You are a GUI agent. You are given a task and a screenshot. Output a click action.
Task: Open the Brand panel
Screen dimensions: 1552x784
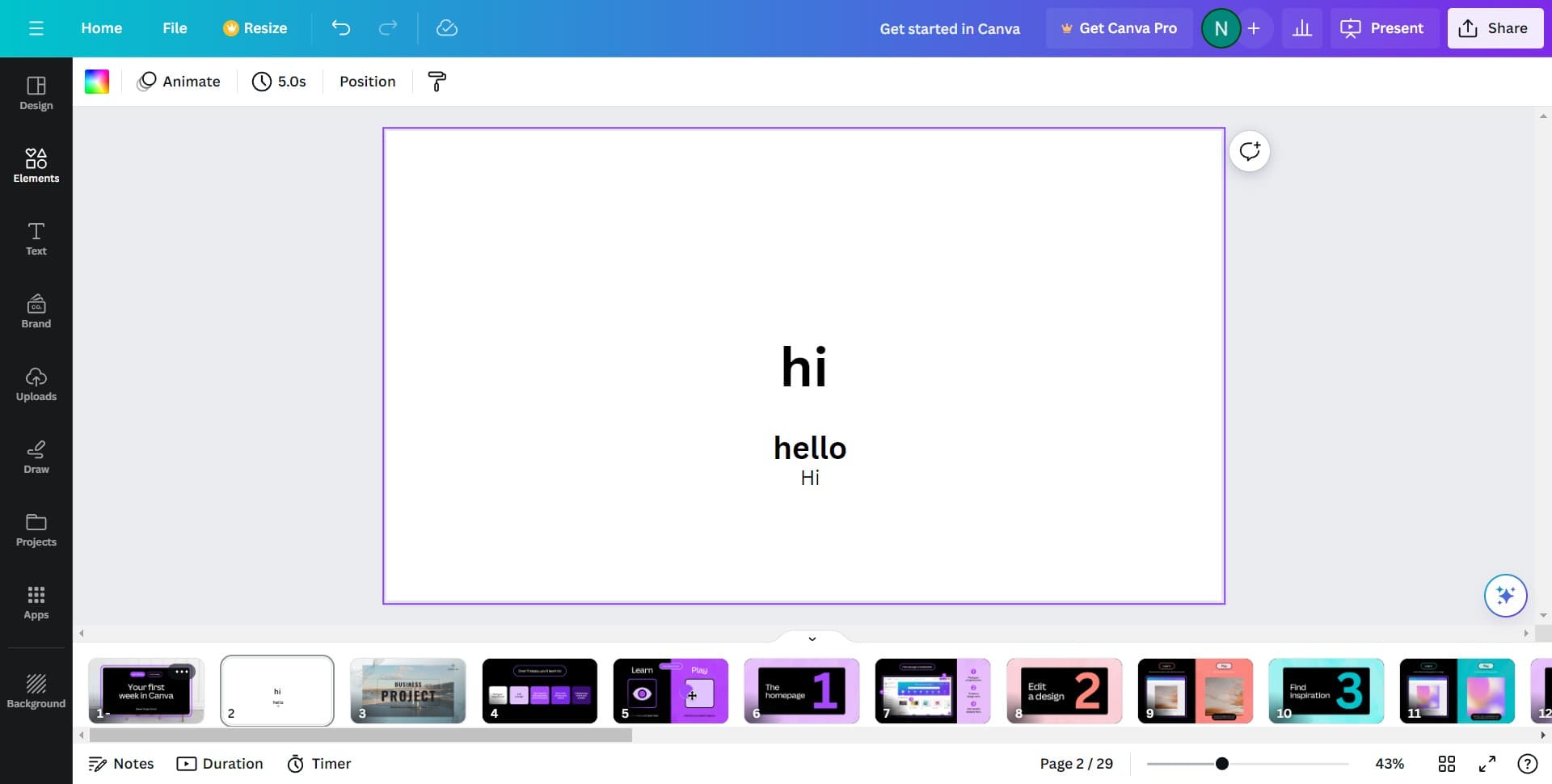click(36, 311)
